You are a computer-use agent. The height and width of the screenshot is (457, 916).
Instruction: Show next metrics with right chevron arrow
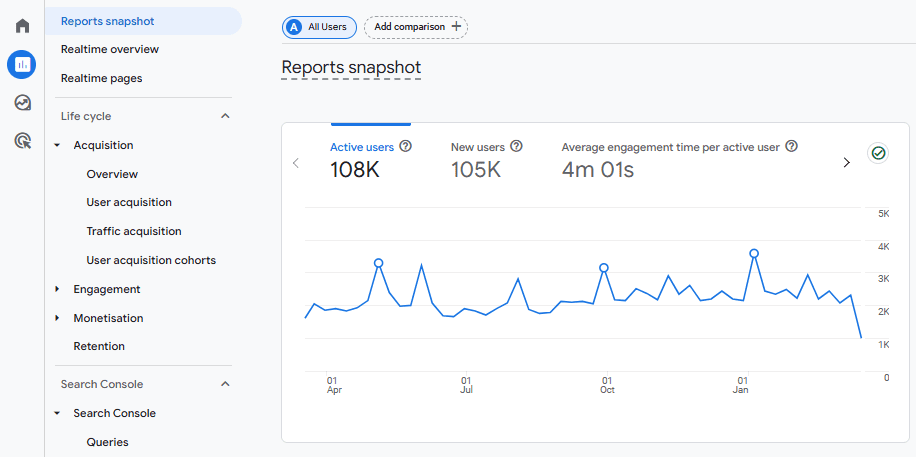click(846, 162)
